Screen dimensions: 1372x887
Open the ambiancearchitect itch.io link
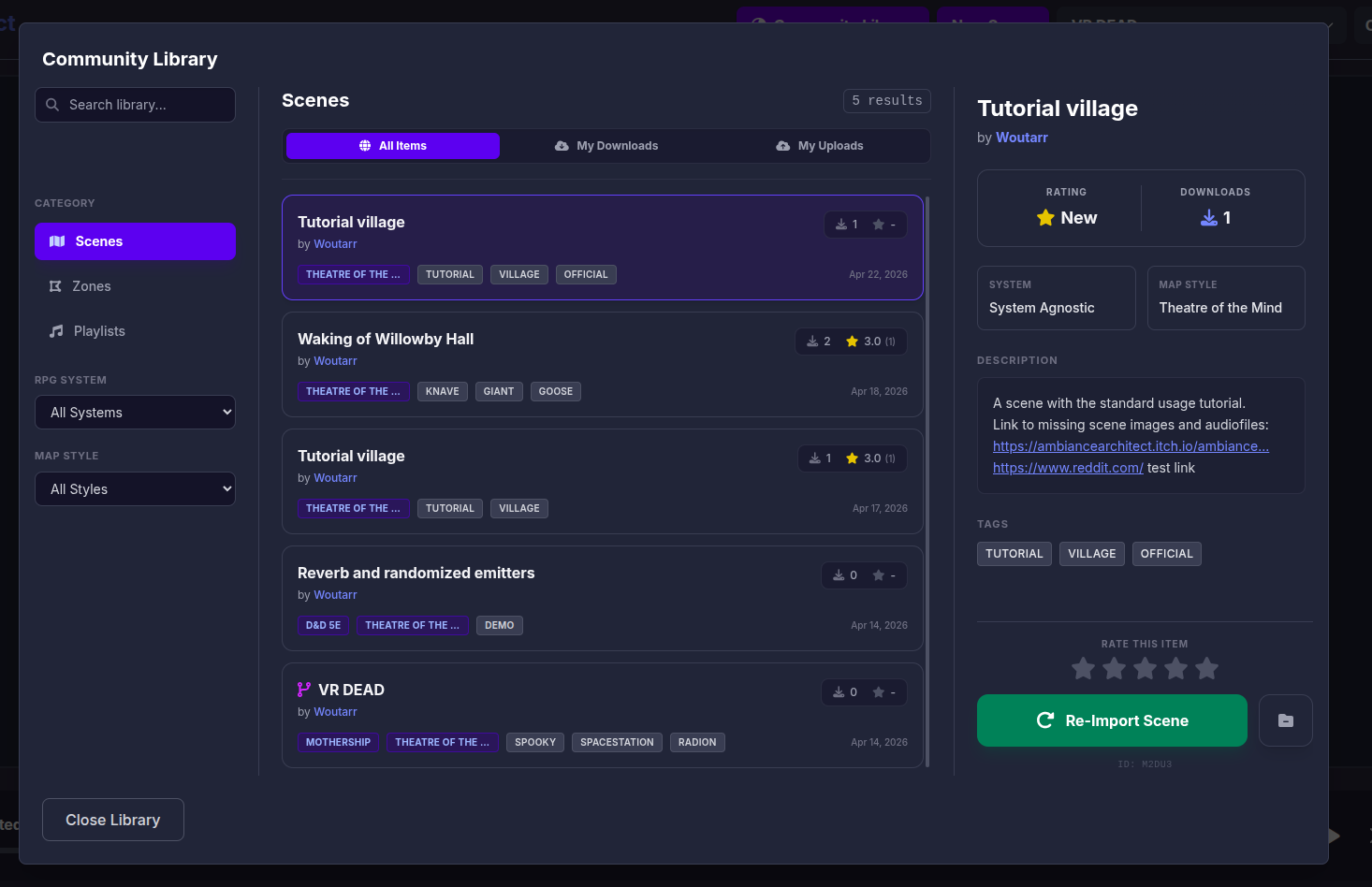coord(1131,446)
